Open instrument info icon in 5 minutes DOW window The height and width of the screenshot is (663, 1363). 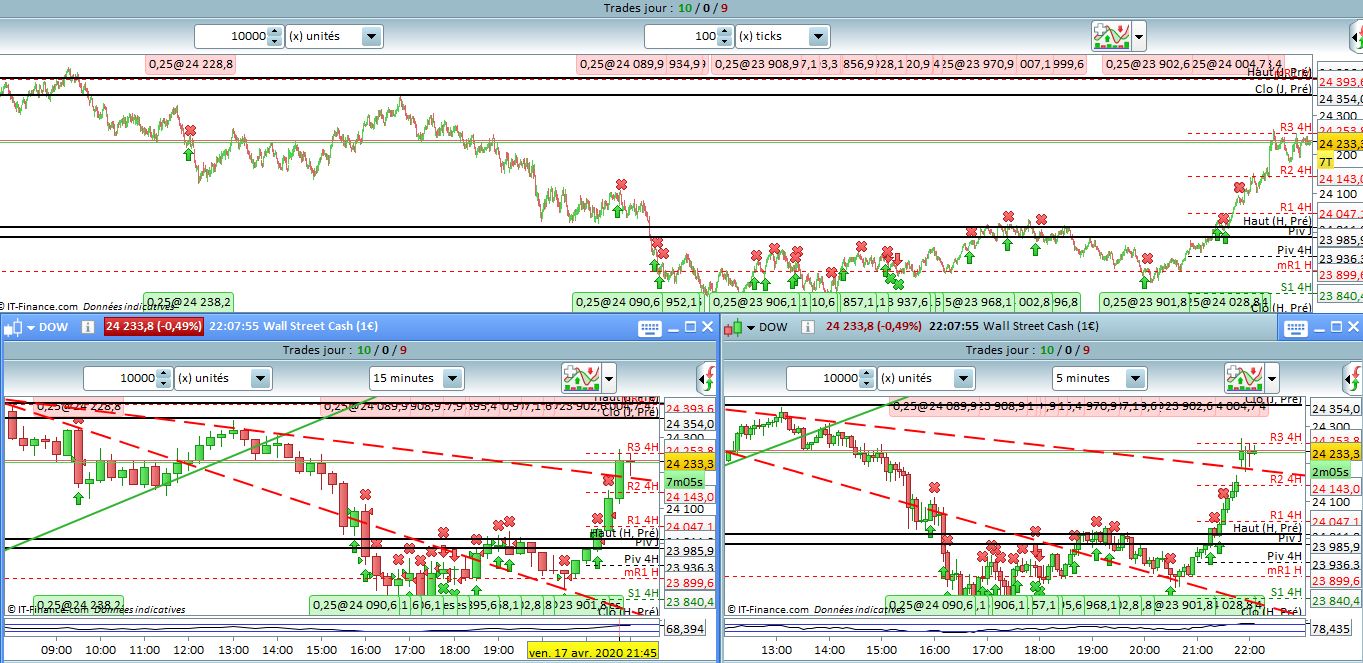808,326
